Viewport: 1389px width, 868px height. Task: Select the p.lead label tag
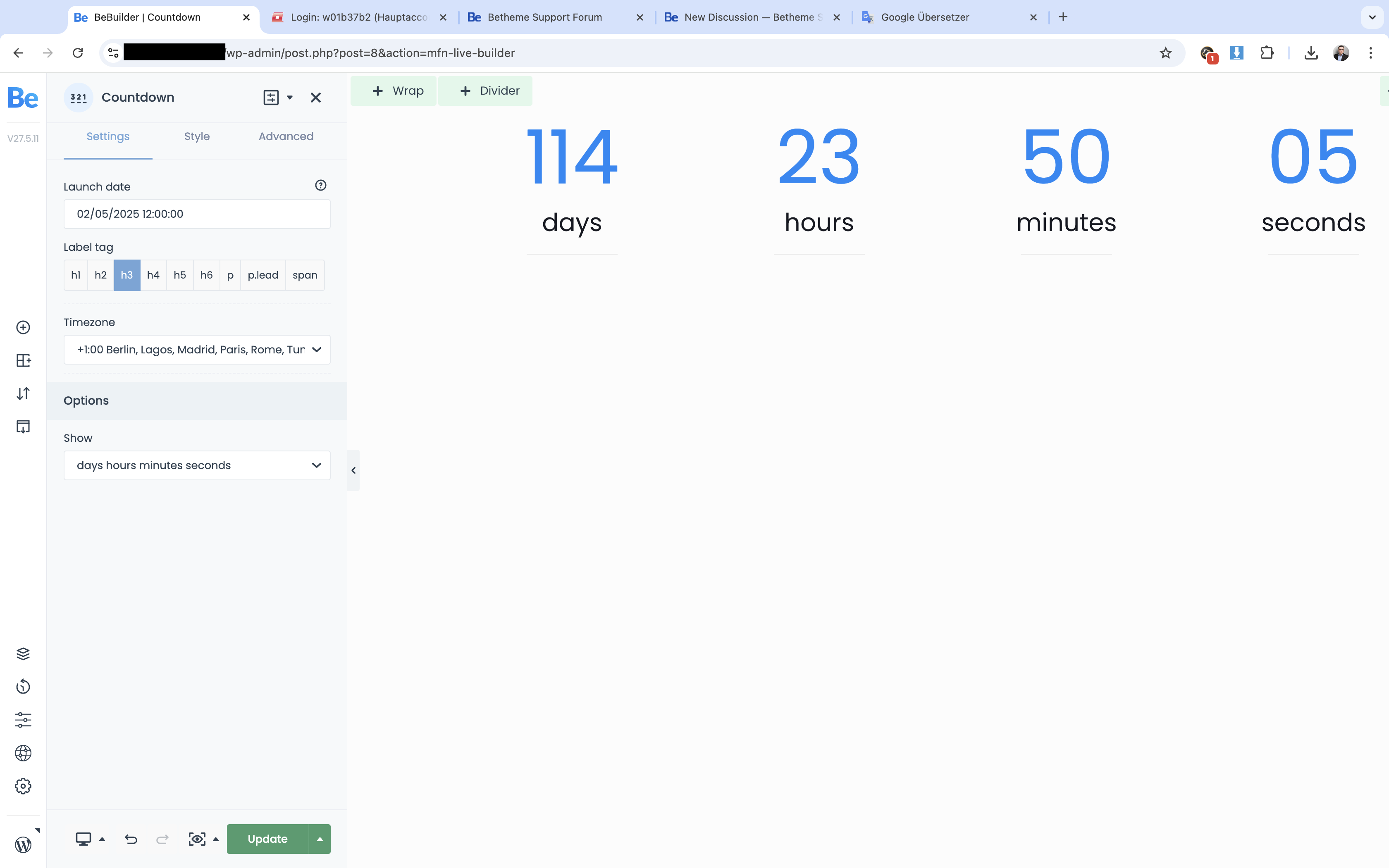pyautogui.click(x=263, y=275)
